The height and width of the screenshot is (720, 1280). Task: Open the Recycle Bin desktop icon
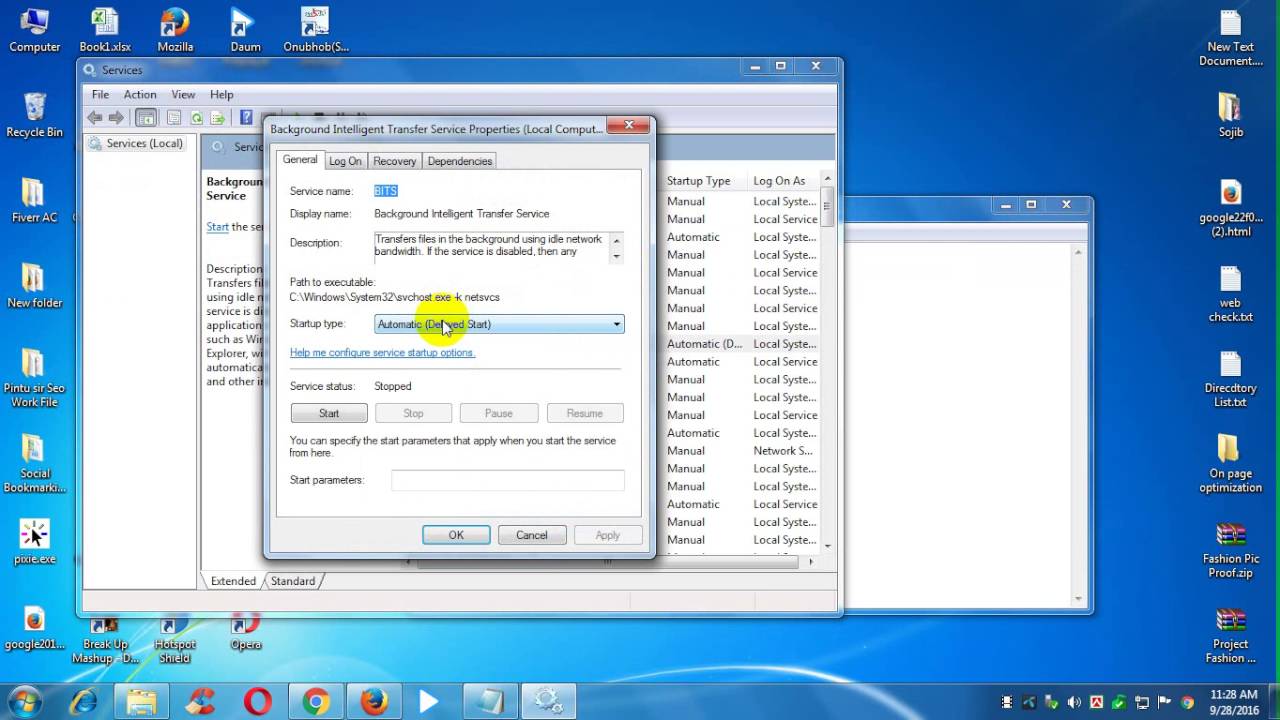point(34,115)
